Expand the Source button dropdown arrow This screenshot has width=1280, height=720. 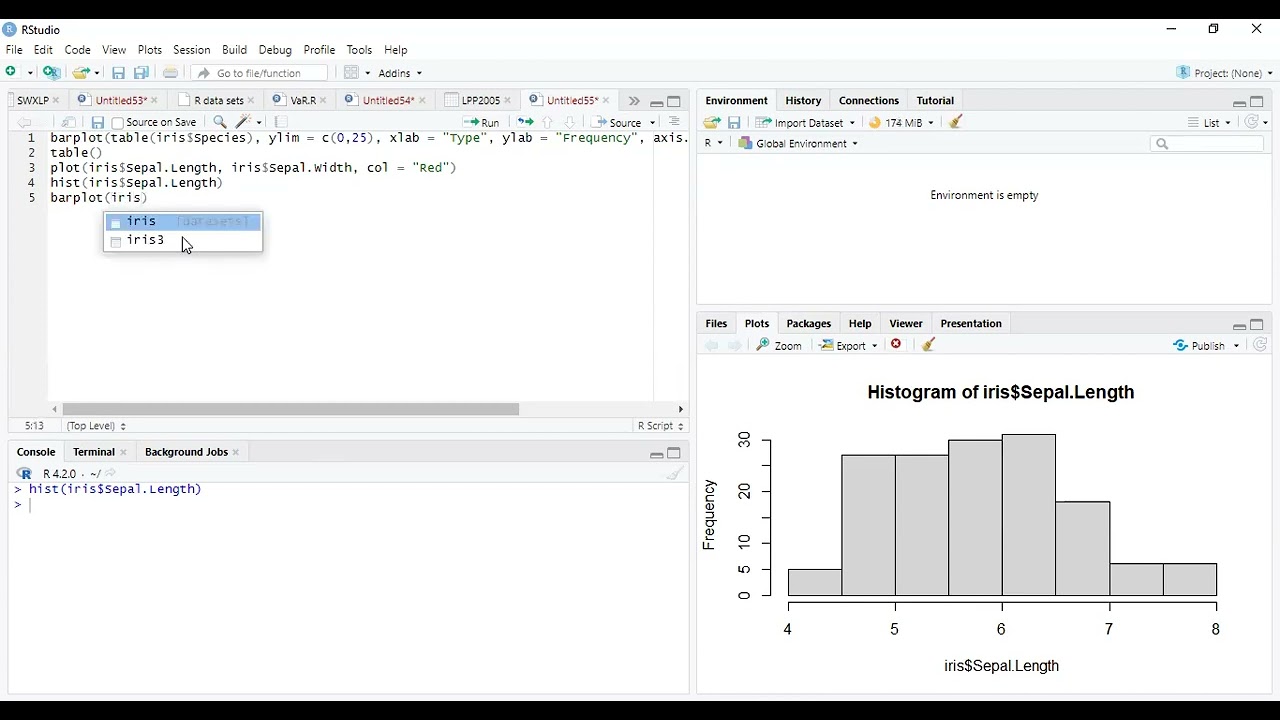click(653, 123)
